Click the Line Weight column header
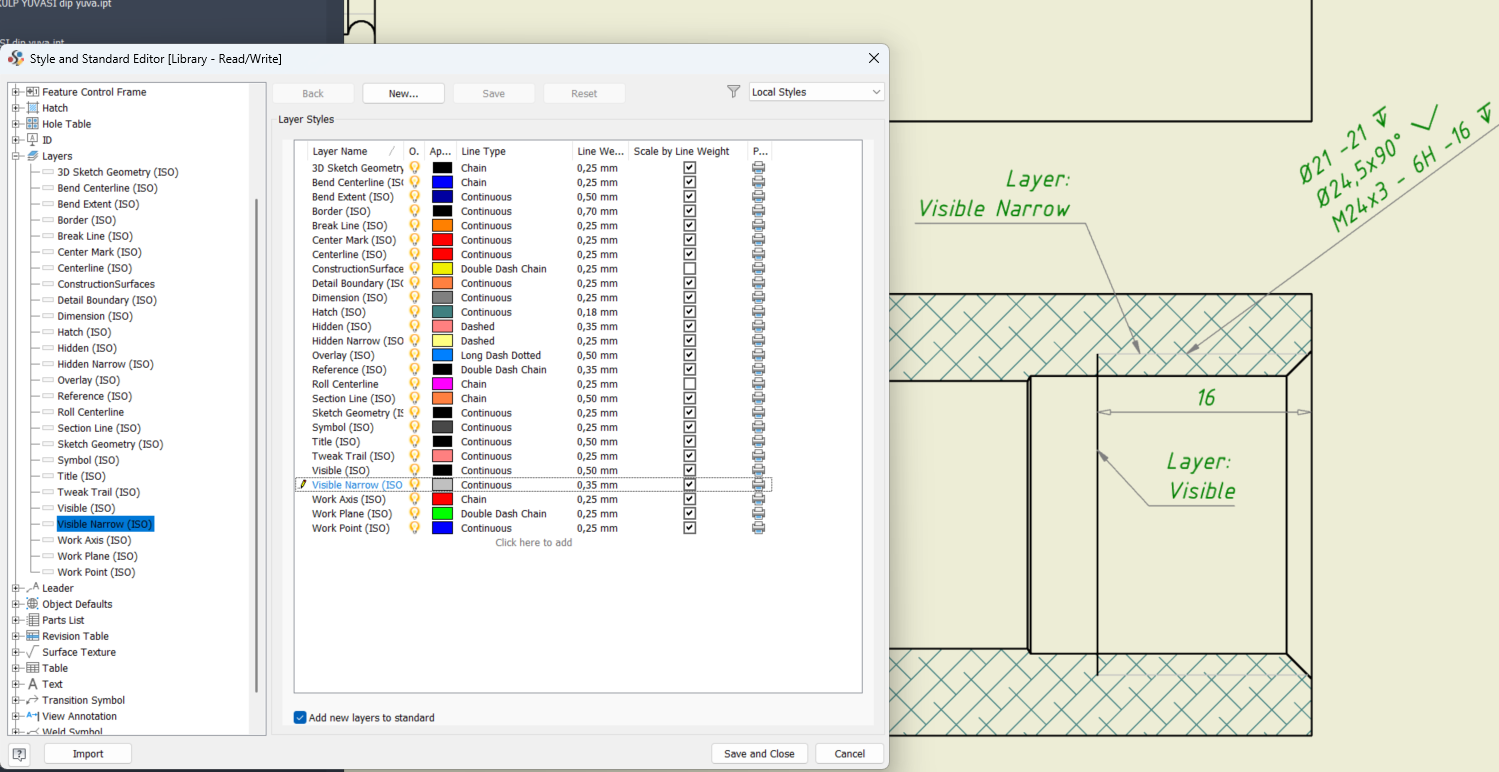 click(x=601, y=151)
